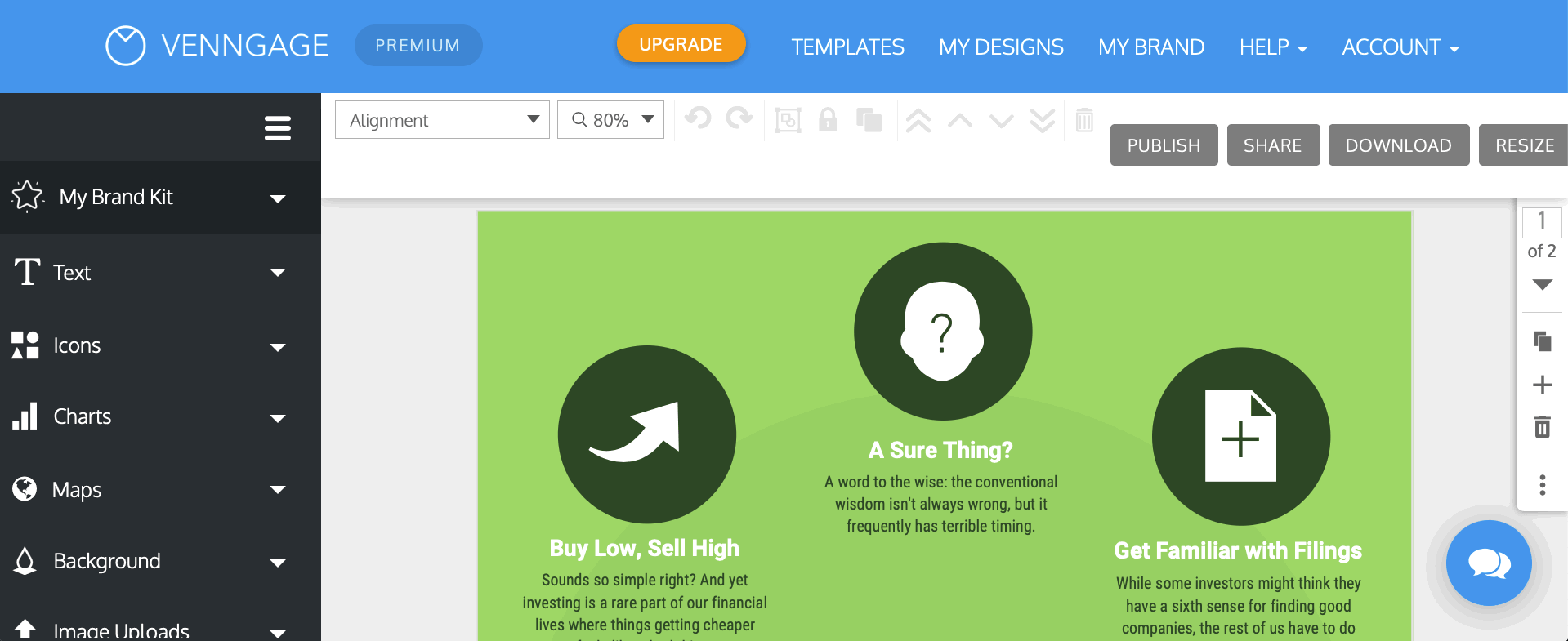Viewport: 1568px width, 641px height.
Task: Click the RESIZE button
Action: 1524,145
